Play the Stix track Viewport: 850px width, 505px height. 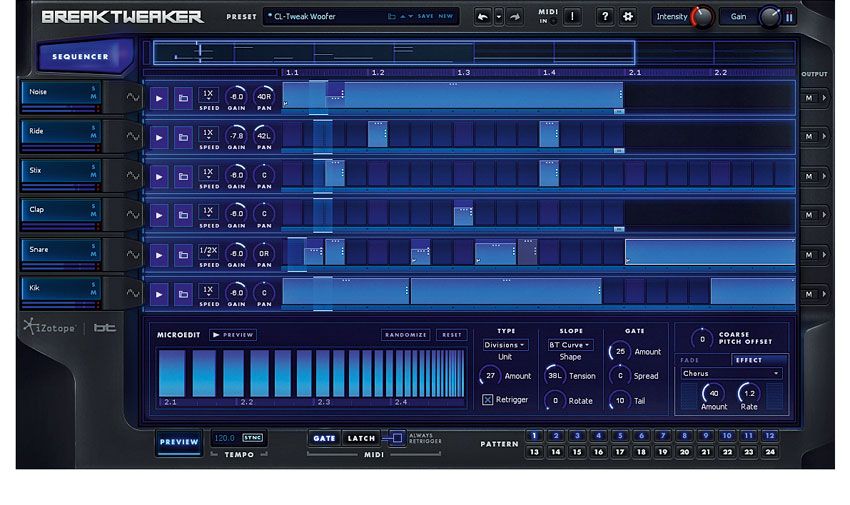[x=159, y=176]
